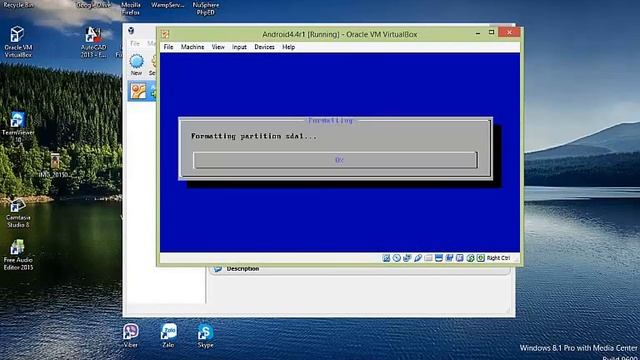This screenshot has width=640, height=360.
Task: Click the VirtualBox icon in the VM title bar
Action: [165, 34]
